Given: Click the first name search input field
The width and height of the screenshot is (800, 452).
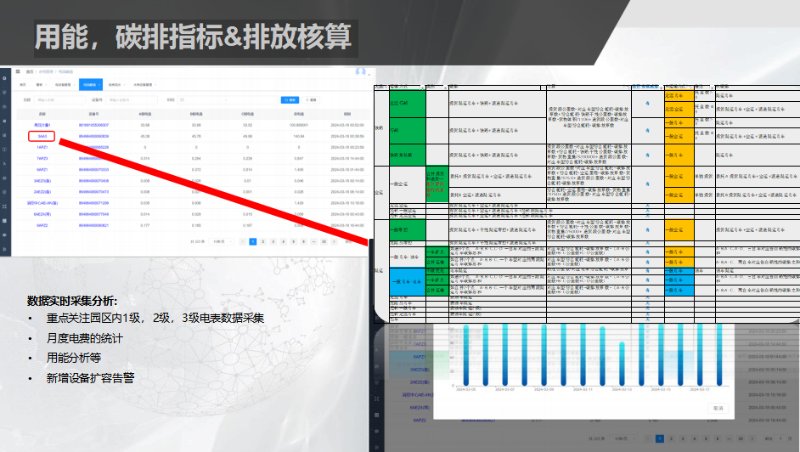Looking at the screenshot, I should pos(55,100).
